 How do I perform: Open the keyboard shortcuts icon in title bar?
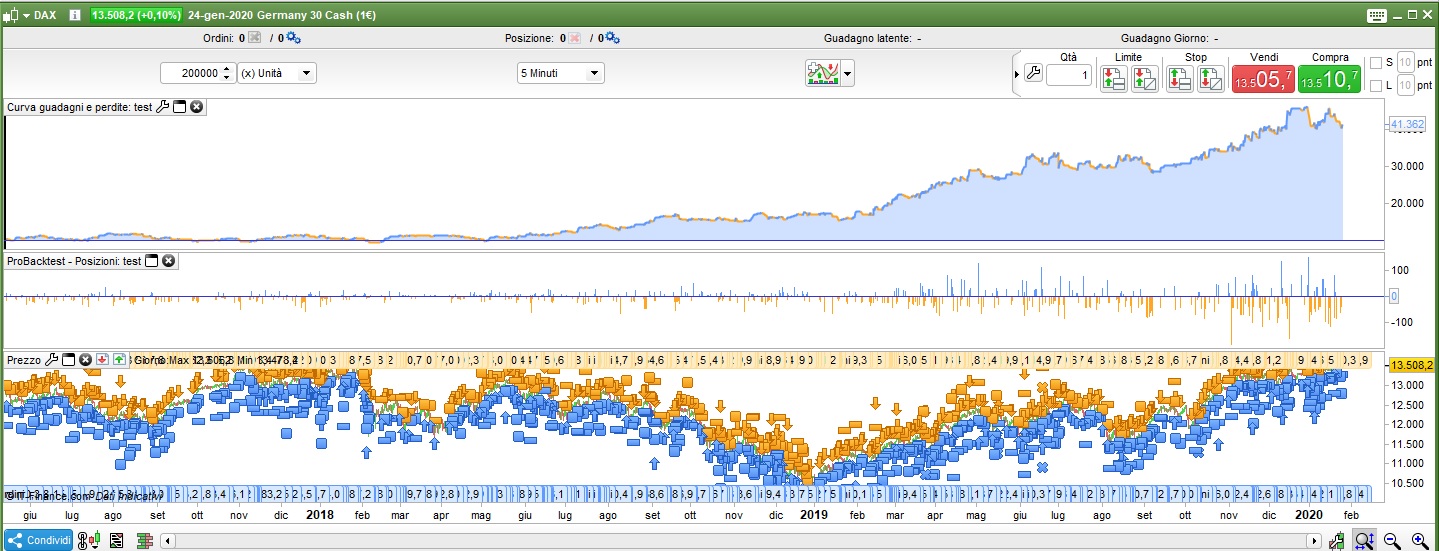click(x=1376, y=15)
